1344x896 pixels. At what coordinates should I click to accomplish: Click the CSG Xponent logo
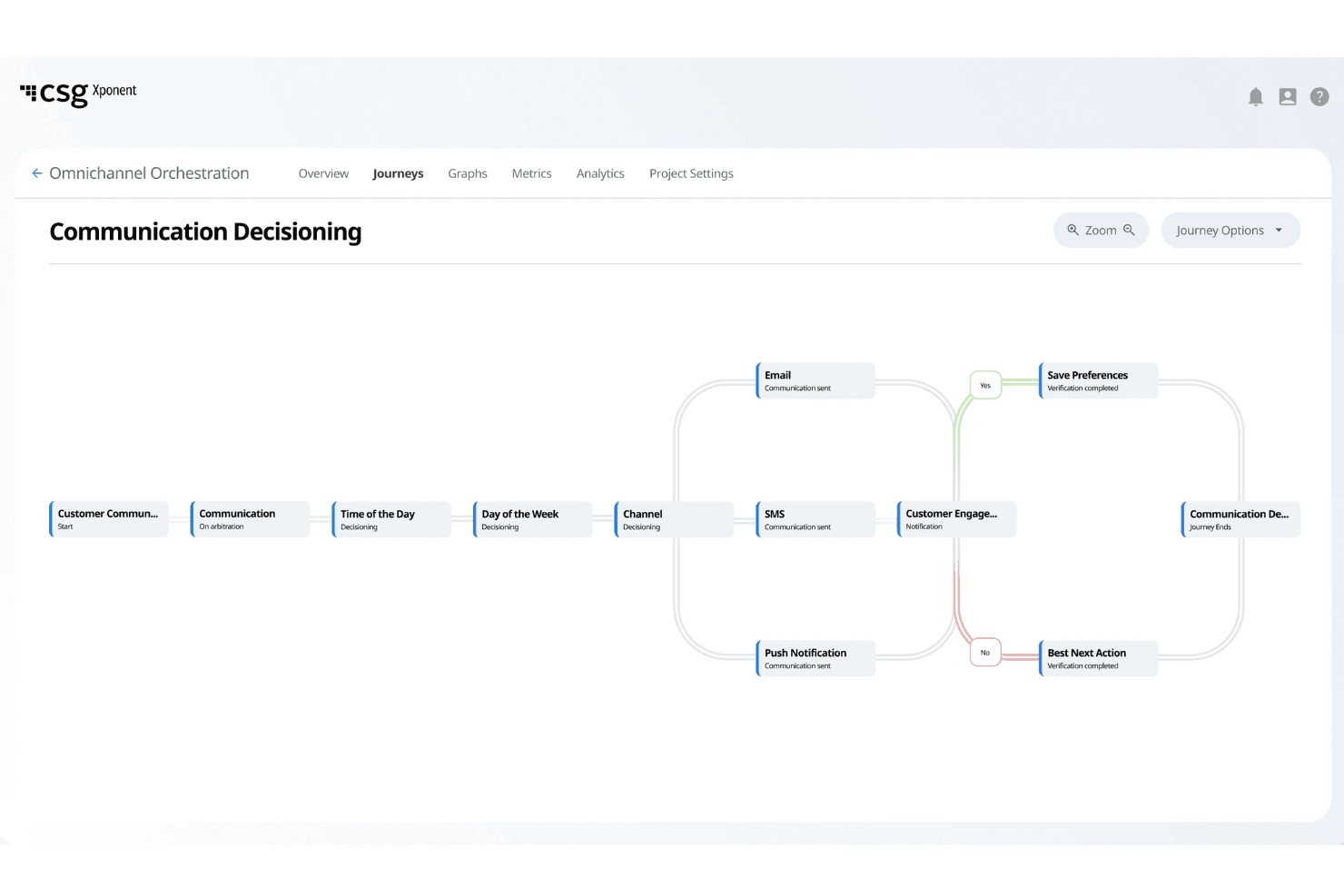78,94
